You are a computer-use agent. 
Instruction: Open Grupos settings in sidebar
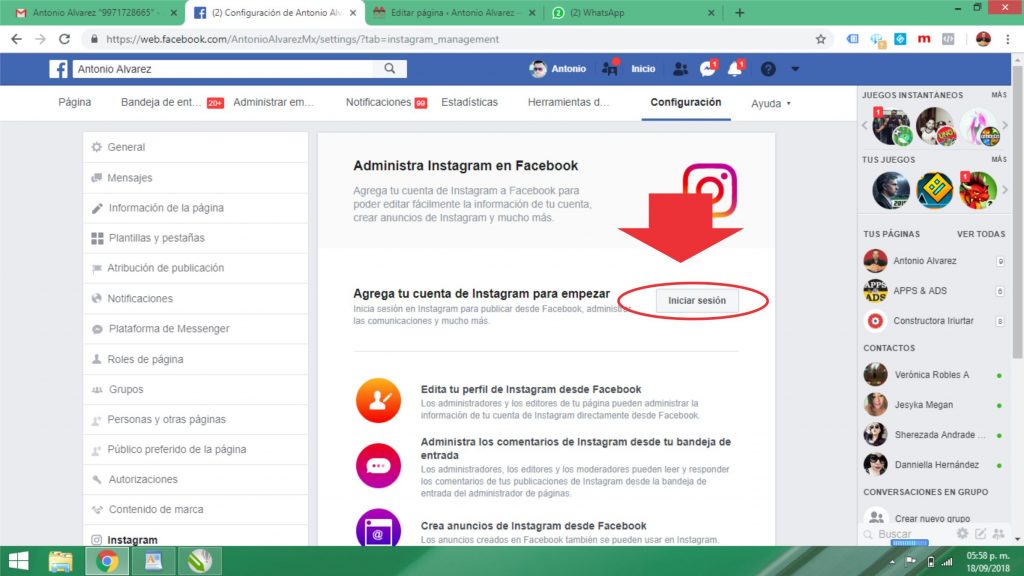tap(196, 389)
